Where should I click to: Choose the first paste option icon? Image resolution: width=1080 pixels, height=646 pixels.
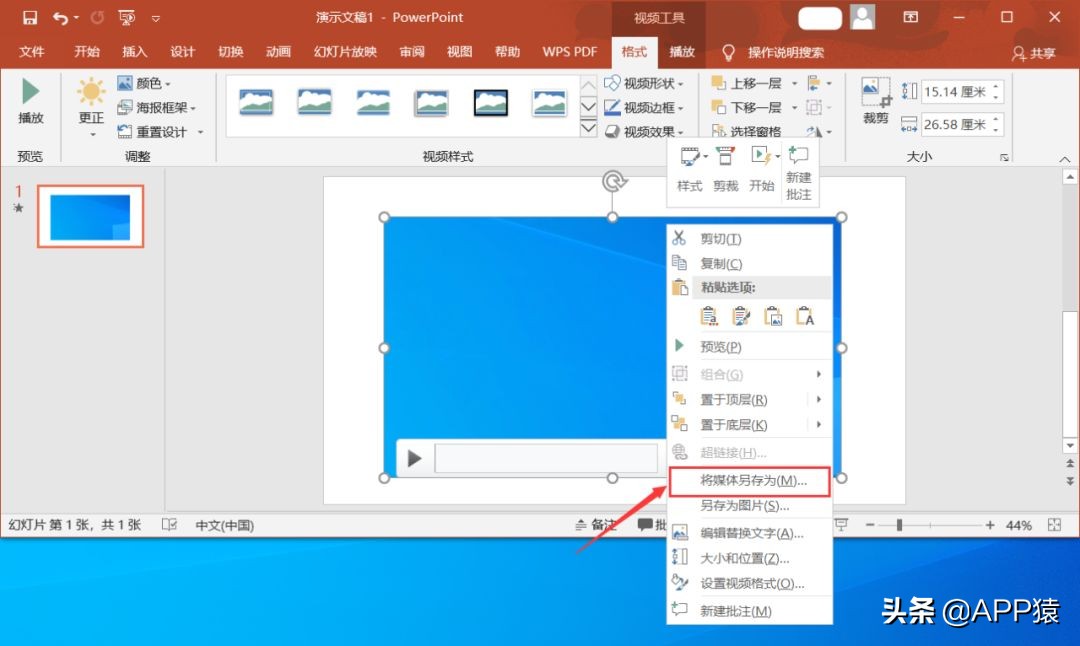pyautogui.click(x=709, y=316)
